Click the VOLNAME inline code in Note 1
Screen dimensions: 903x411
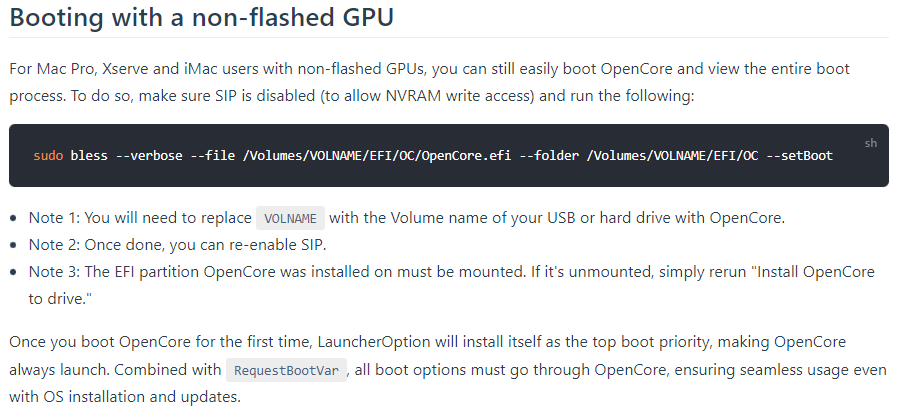pyautogui.click(x=290, y=219)
